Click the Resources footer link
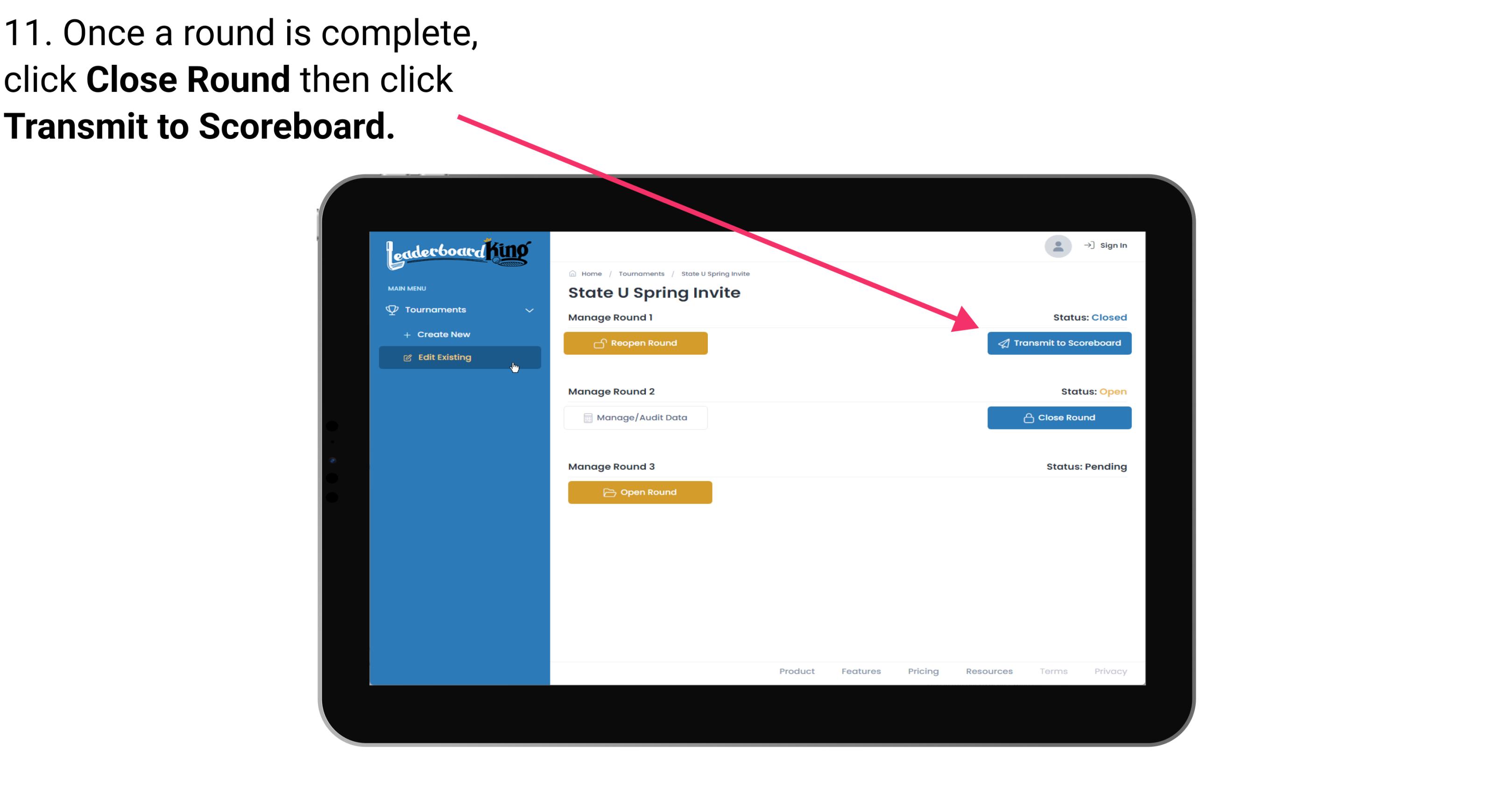 pyautogui.click(x=990, y=671)
